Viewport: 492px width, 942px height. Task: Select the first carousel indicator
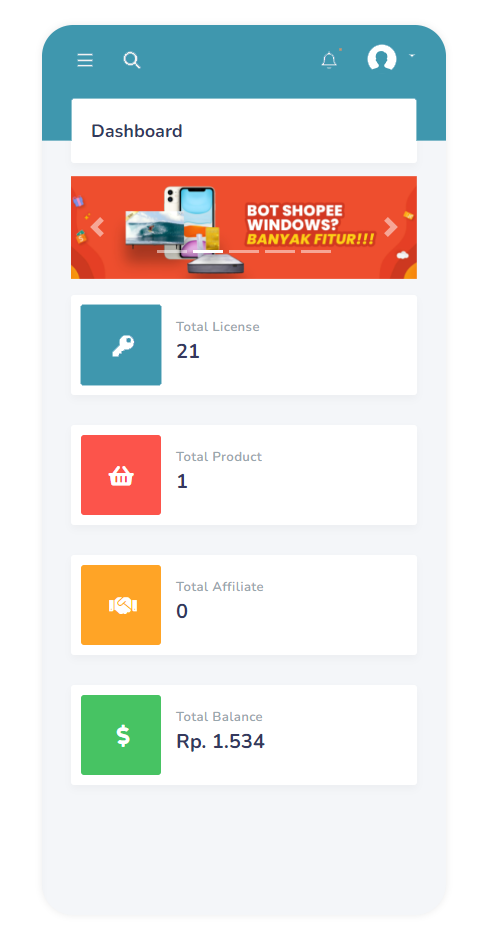[x=172, y=251]
